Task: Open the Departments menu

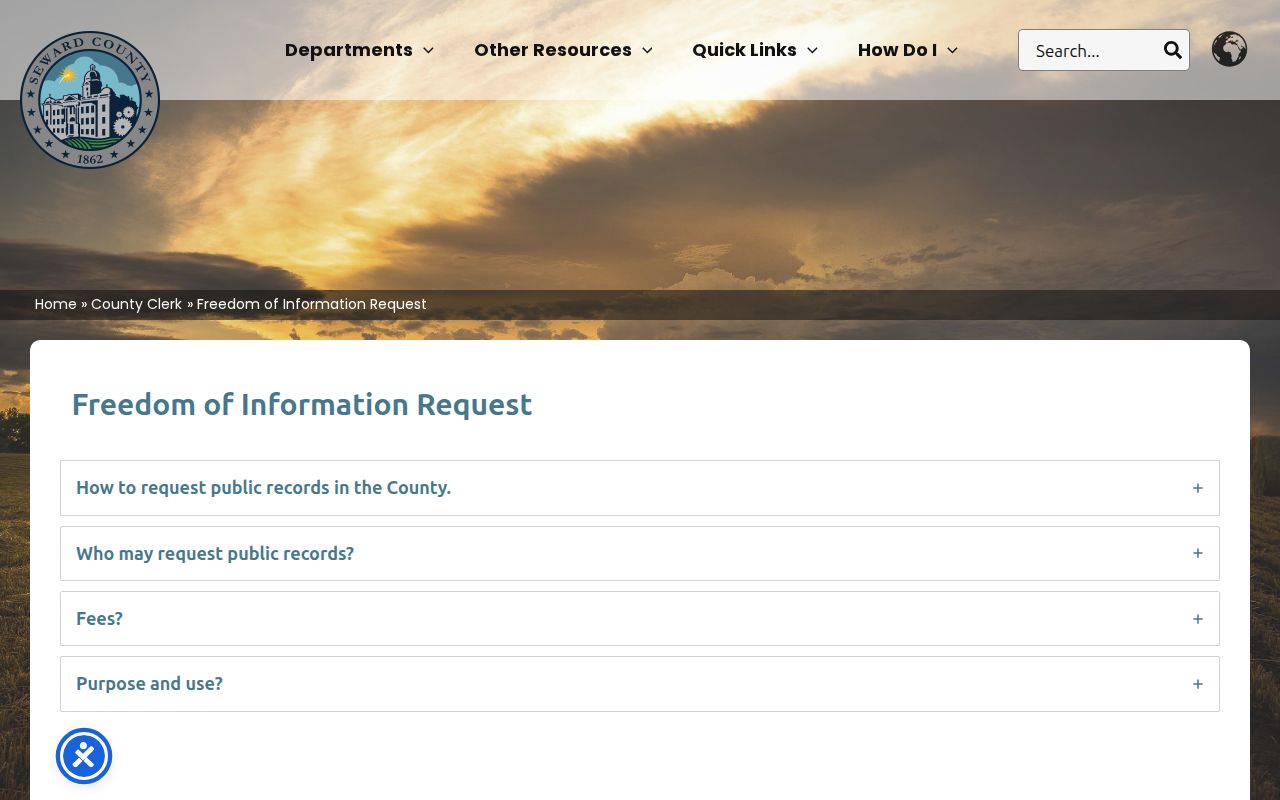Action: (359, 50)
